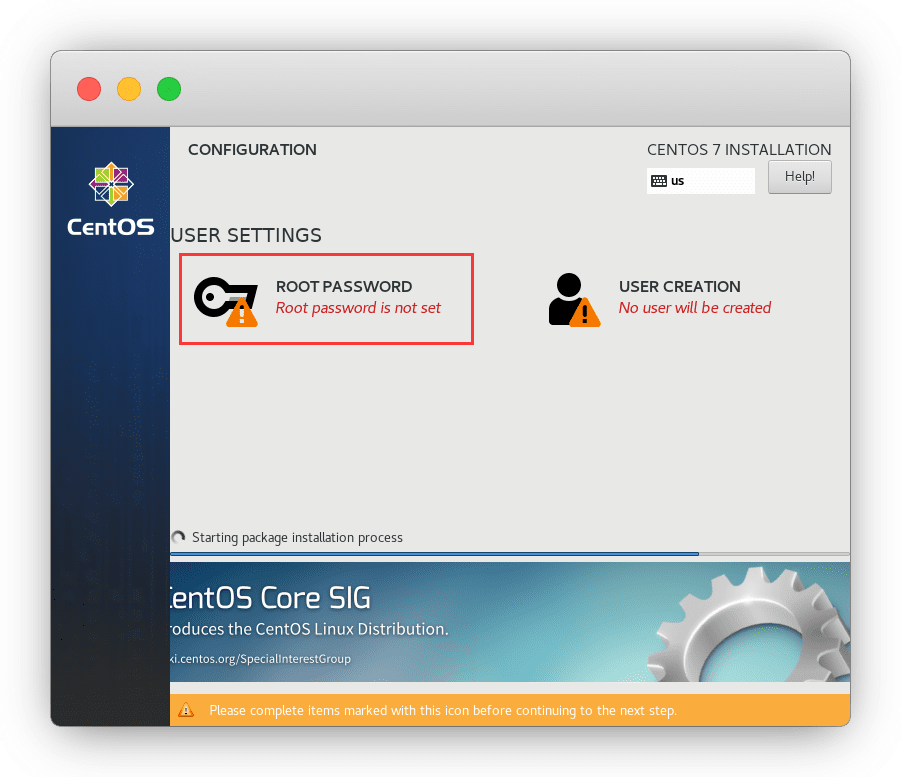901x777 pixels.
Task: Select the 'Root password is not set' message
Action: [x=358, y=308]
